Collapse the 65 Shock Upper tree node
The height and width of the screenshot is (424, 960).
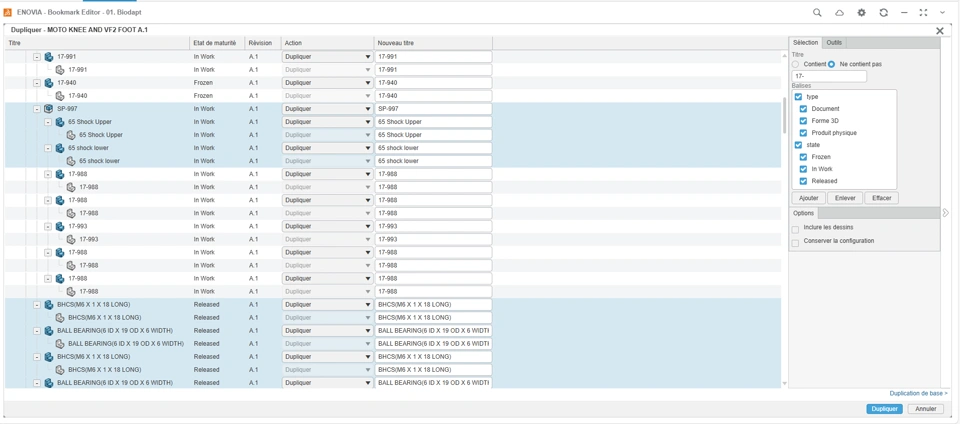click(x=48, y=122)
